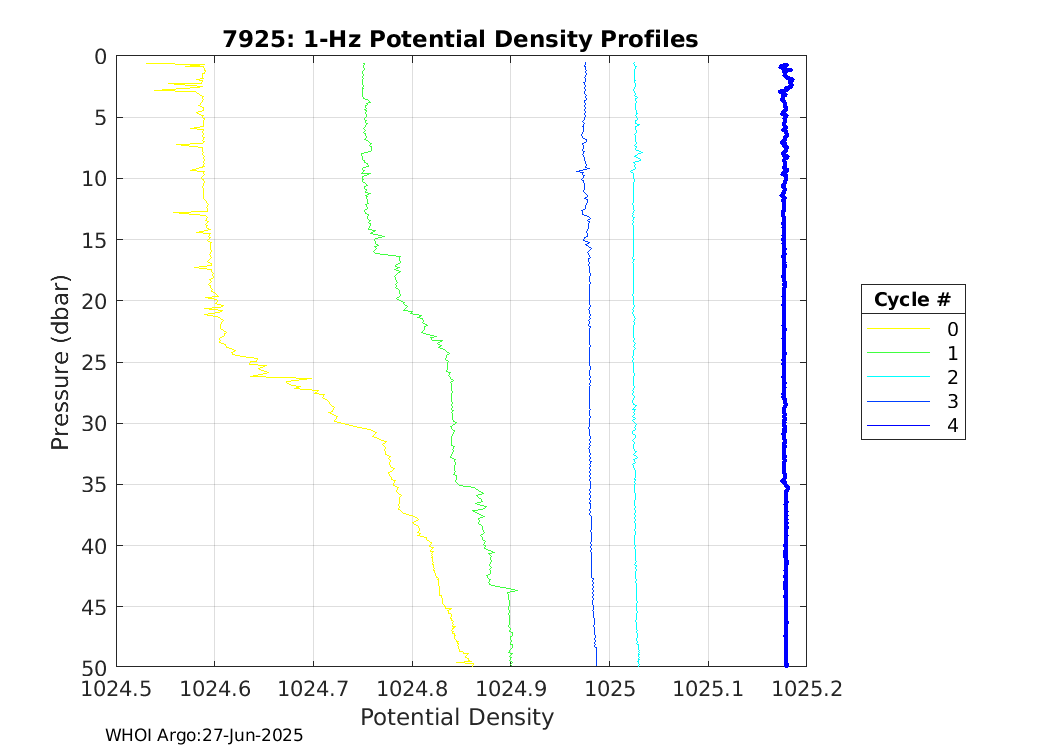This screenshot has width=1050, height=750.
Task: Click x-axis tick label 1024.8
Action: [412, 688]
